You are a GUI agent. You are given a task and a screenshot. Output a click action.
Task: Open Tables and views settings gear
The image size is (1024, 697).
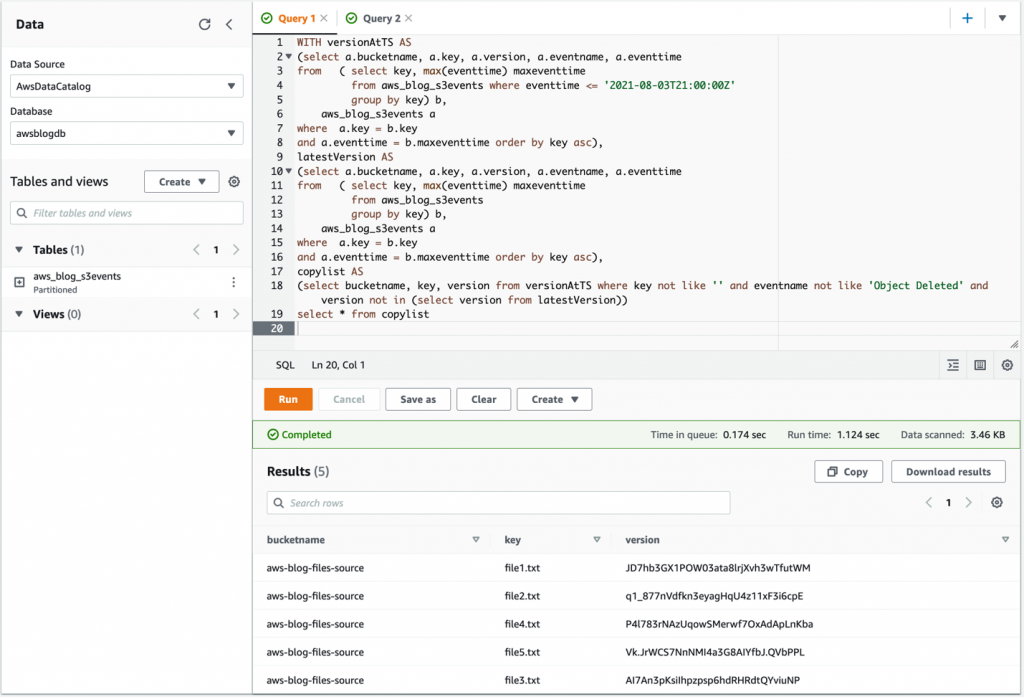pos(234,182)
